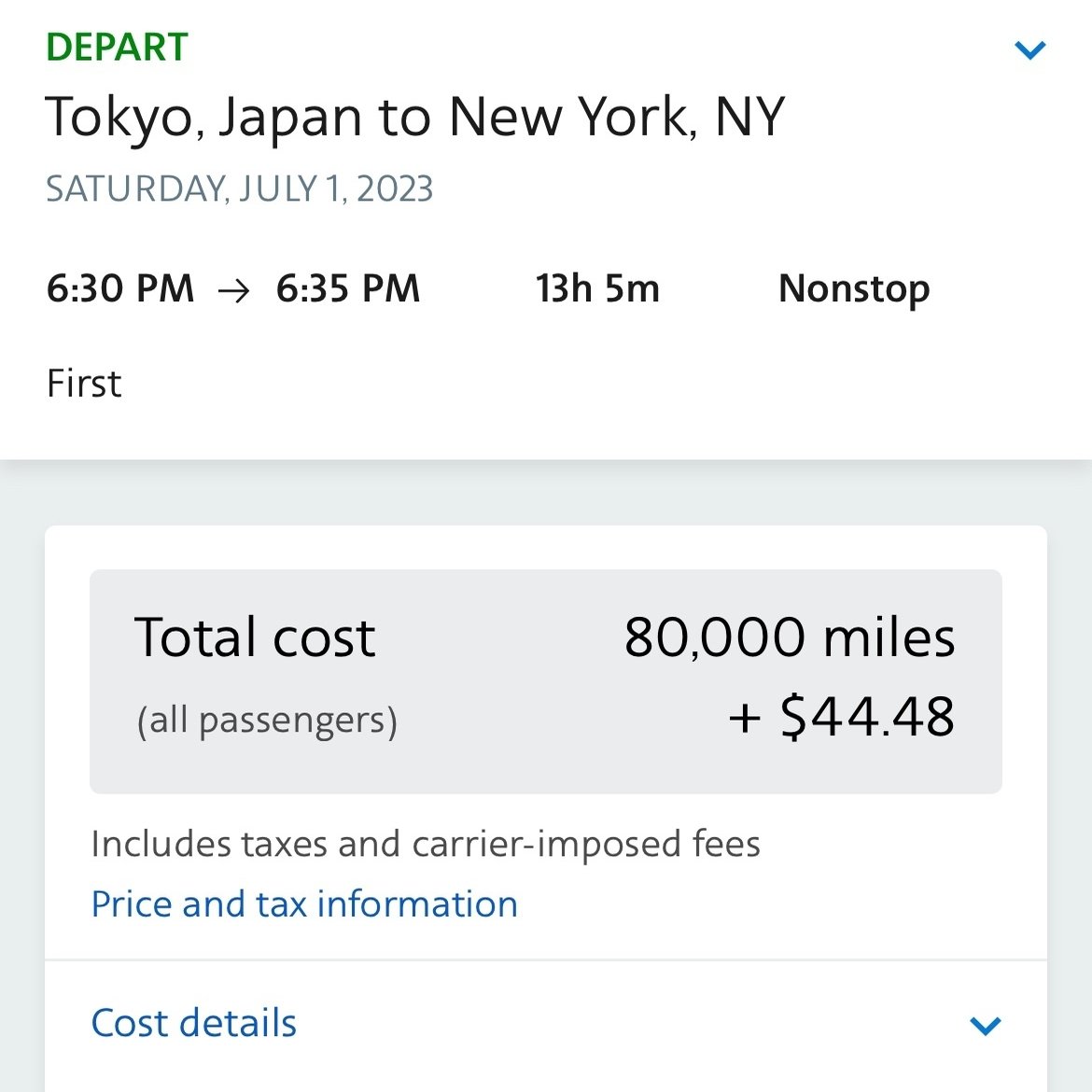1092x1092 pixels.
Task: Click the 13h 5m flight duration
Action: coord(597,289)
